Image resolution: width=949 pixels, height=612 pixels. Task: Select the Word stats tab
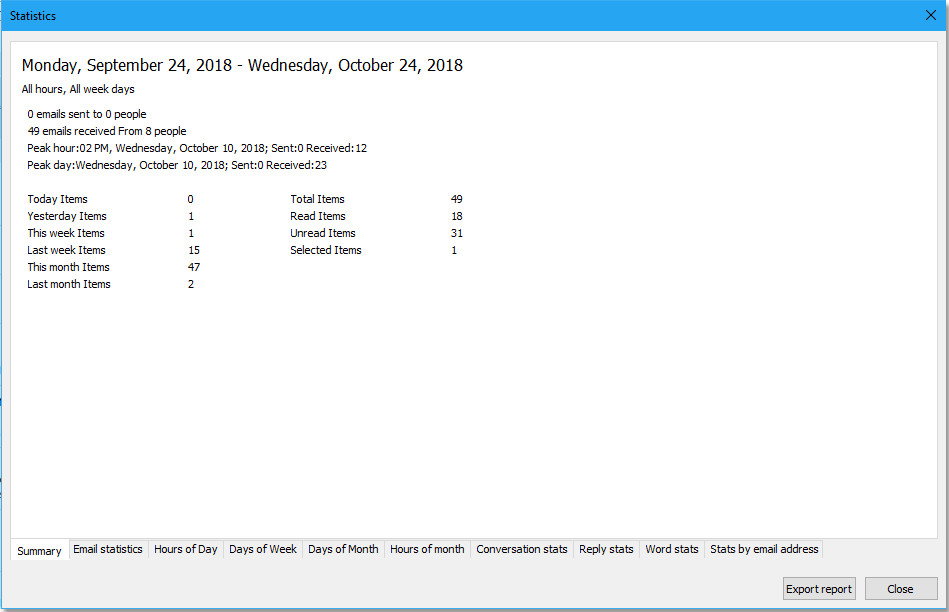tap(671, 549)
